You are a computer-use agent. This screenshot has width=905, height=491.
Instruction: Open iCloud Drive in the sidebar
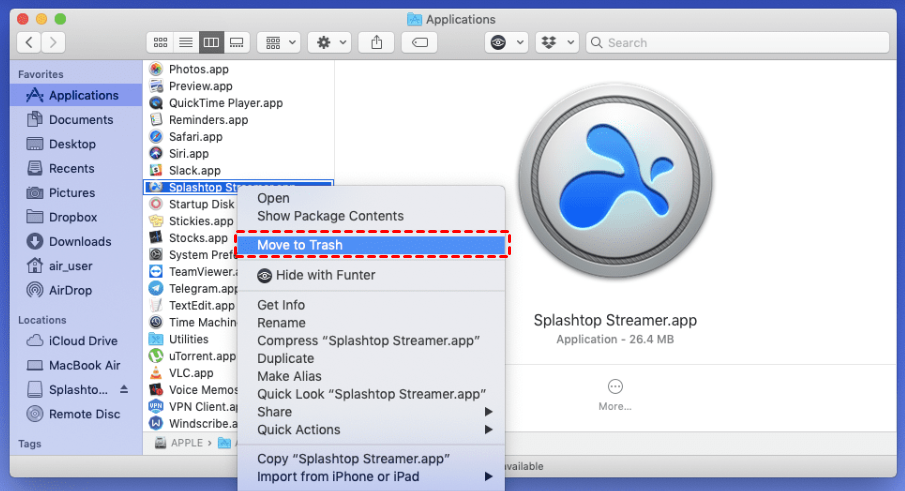click(x=76, y=341)
